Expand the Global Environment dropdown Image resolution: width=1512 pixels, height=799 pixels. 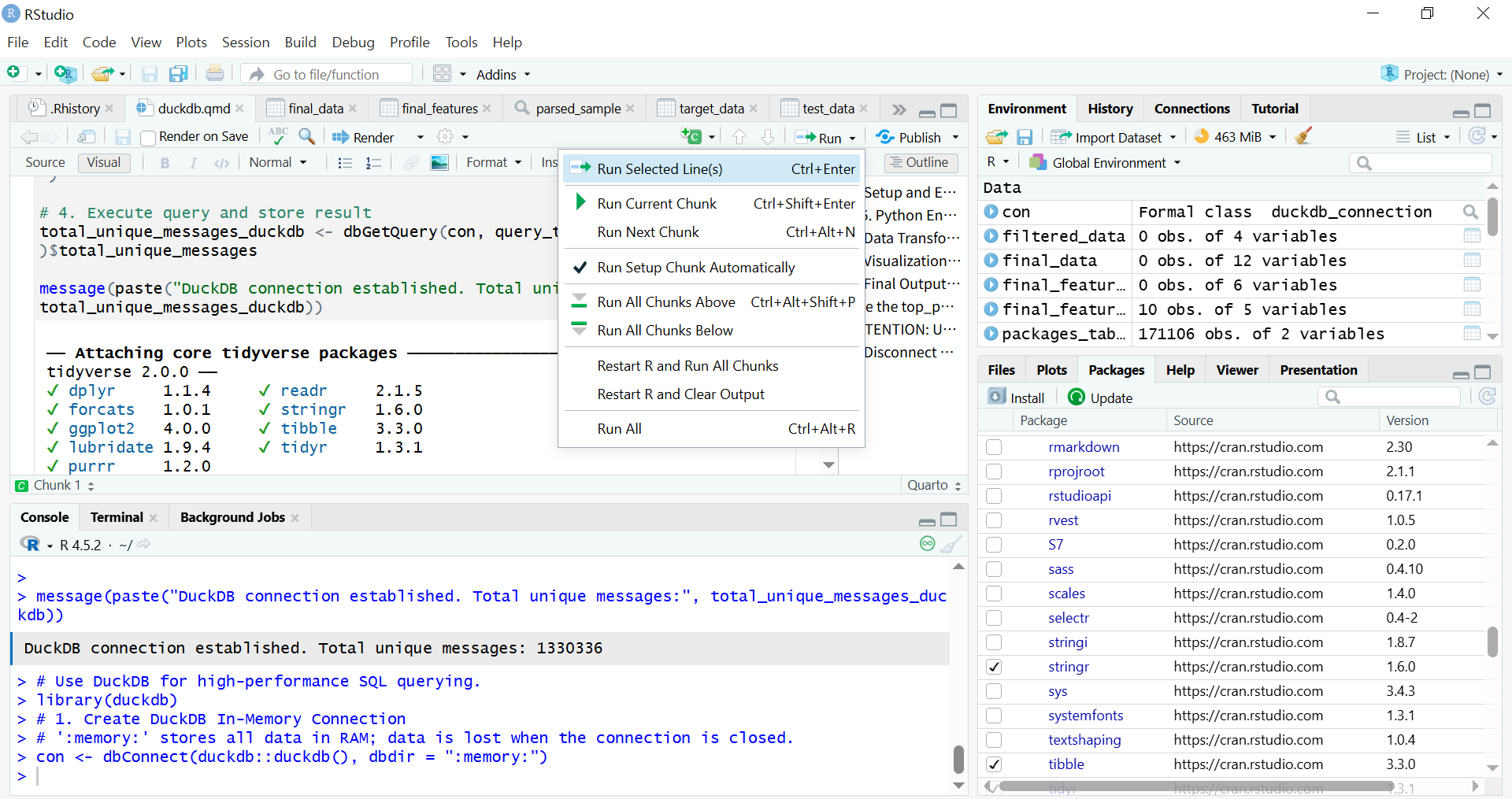pos(1109,163)
